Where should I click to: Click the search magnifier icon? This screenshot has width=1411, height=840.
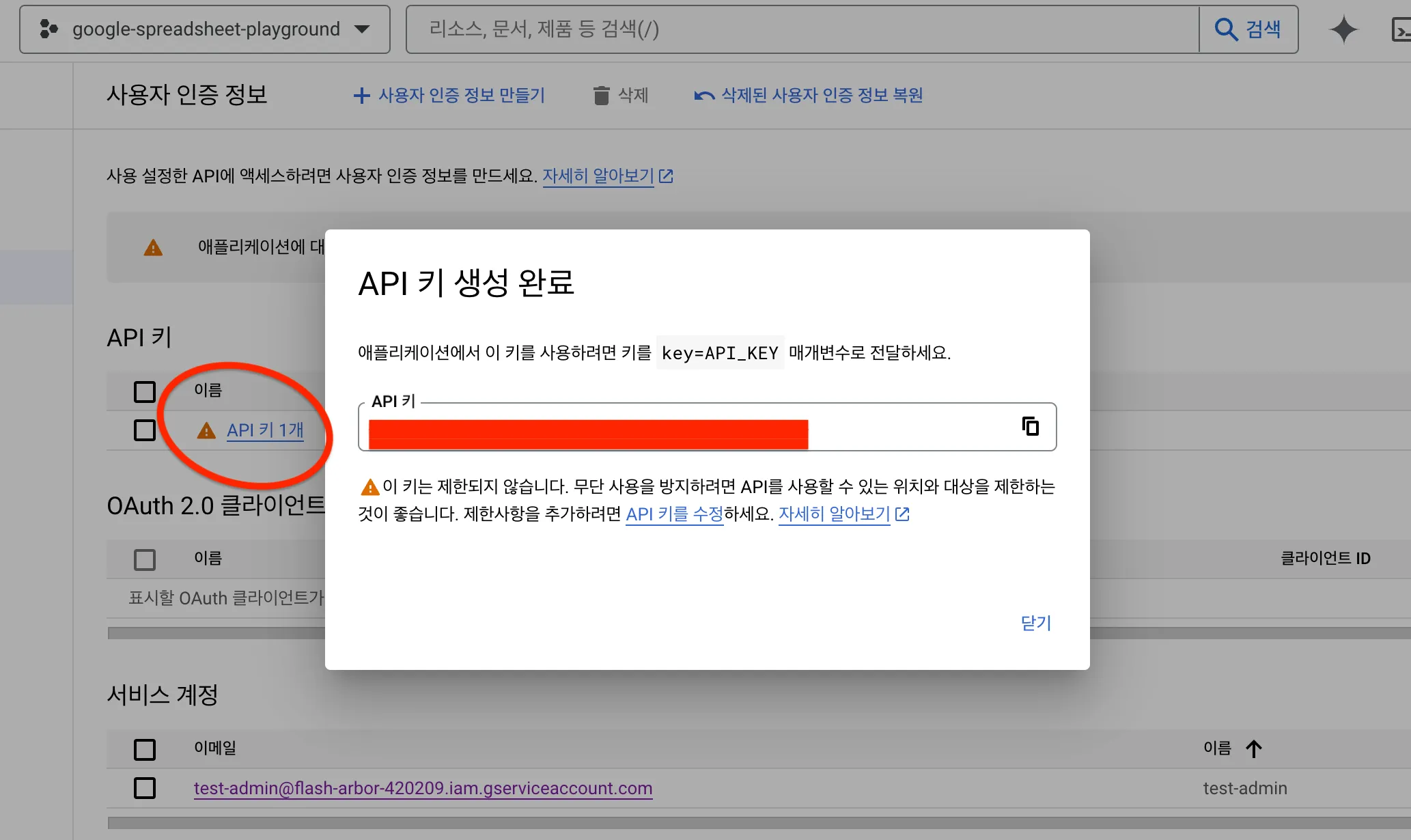coord(1226,29)
